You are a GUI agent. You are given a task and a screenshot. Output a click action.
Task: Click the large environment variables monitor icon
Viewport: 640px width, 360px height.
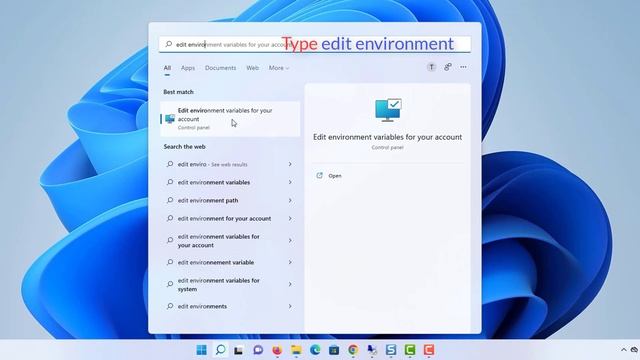(388, 110)
